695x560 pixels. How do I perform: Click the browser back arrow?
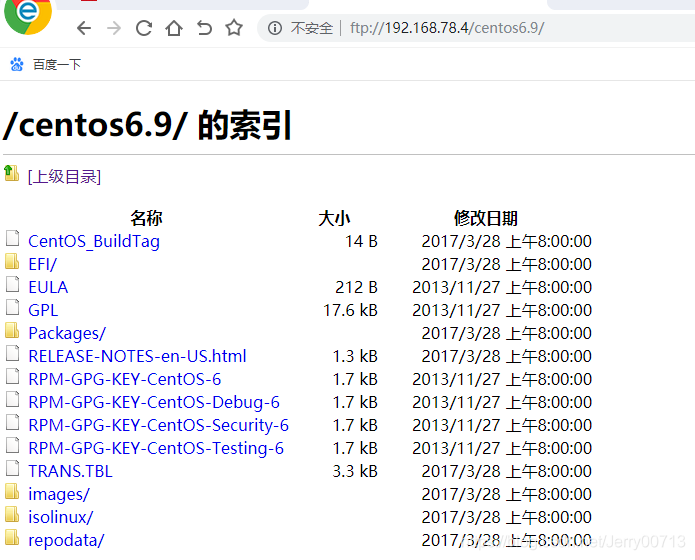pos(84,28)
